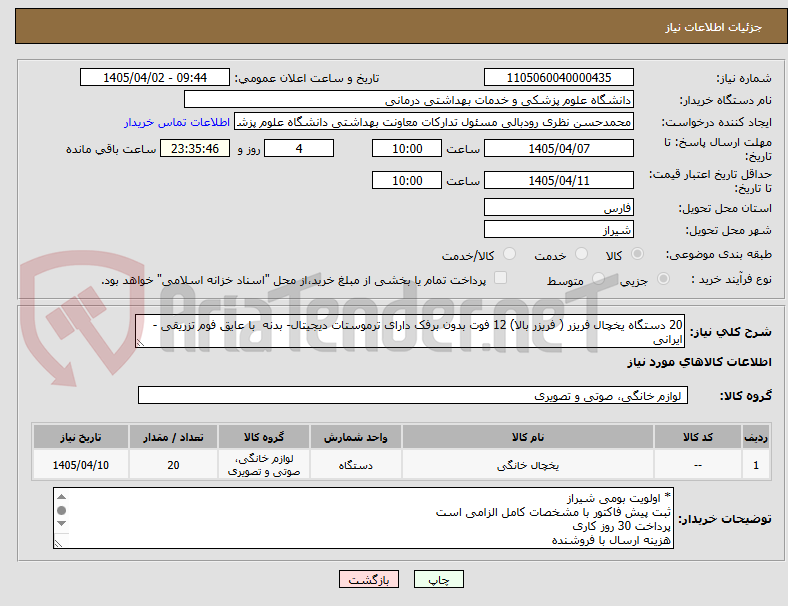Select the کالا/خدمت radio button
The height and width of the screenshot is (606, 788).
(x=509, y=254)
